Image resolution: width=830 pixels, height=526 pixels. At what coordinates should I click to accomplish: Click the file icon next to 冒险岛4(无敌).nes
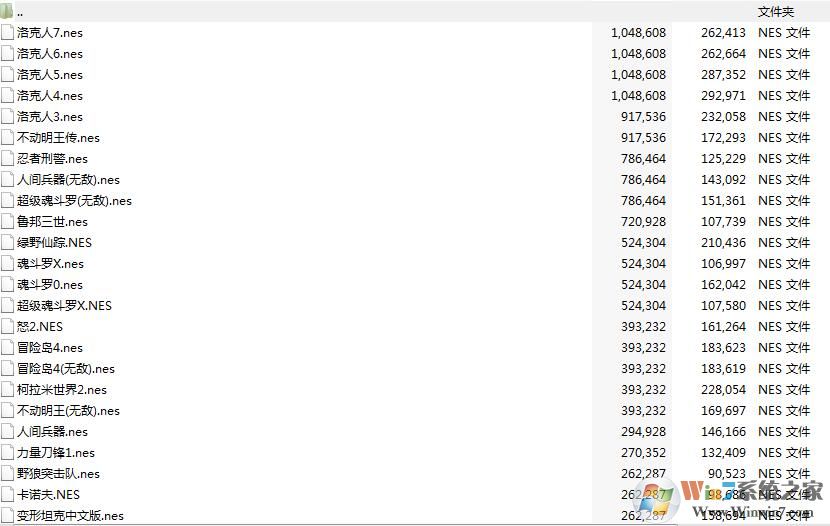(7, 368)
